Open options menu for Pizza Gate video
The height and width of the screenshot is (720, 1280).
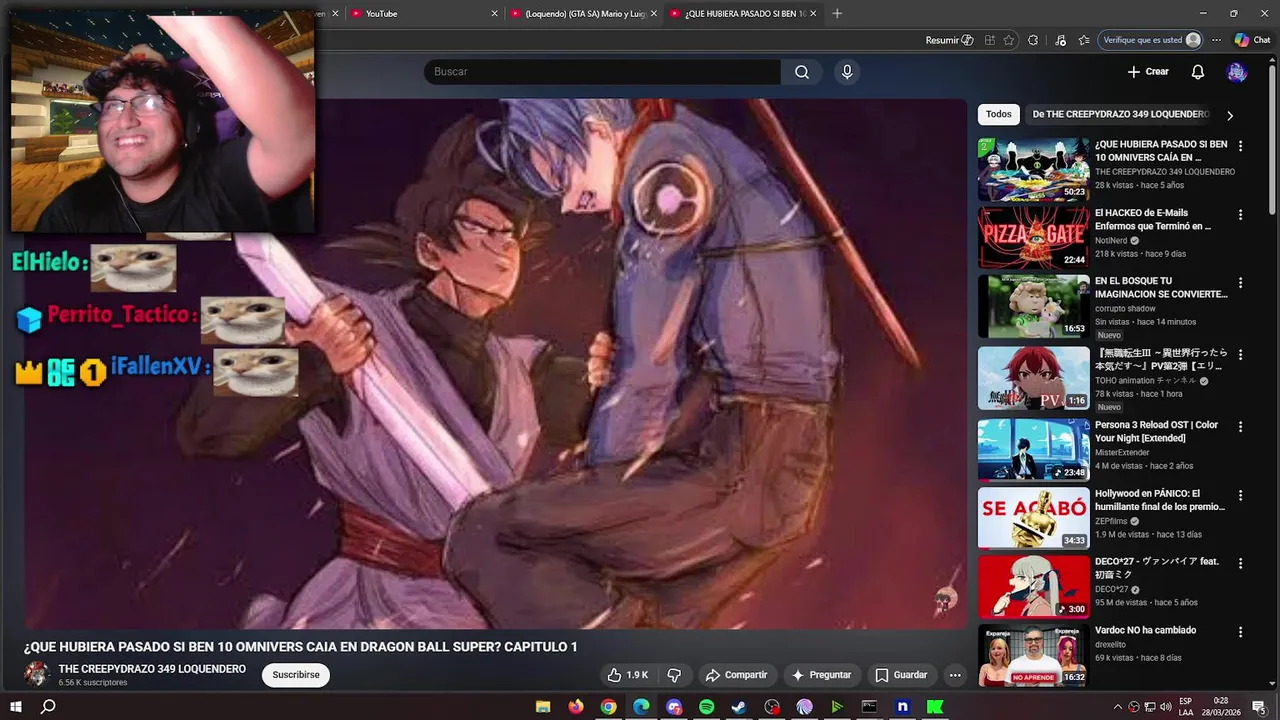[1240, 215]
